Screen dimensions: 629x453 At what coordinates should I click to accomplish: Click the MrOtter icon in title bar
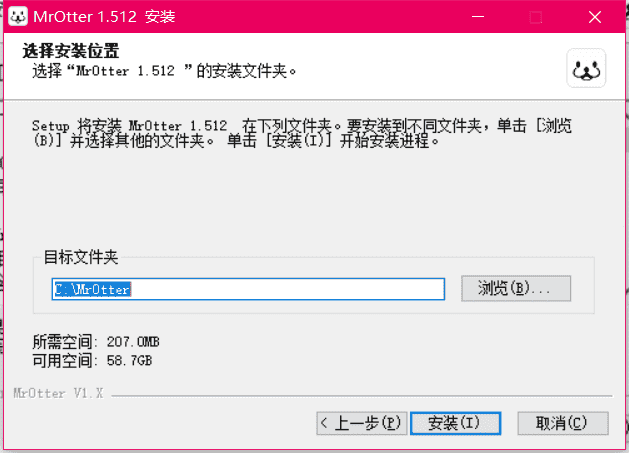pyautogui.click(x=18, y=16)
